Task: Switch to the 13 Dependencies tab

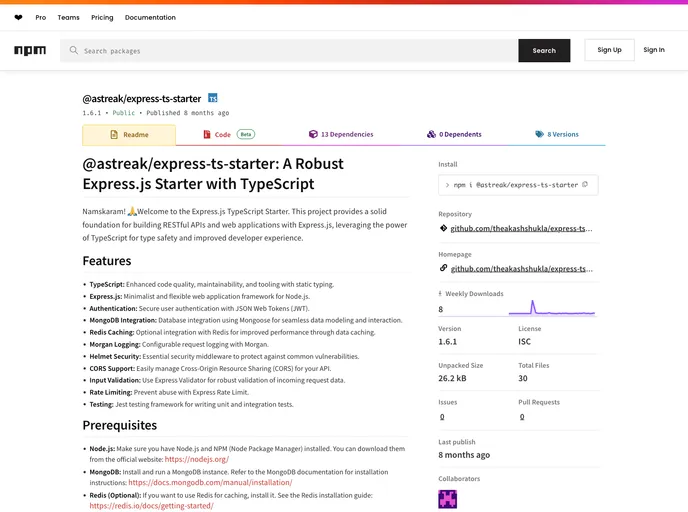Action: click(341, 134)
